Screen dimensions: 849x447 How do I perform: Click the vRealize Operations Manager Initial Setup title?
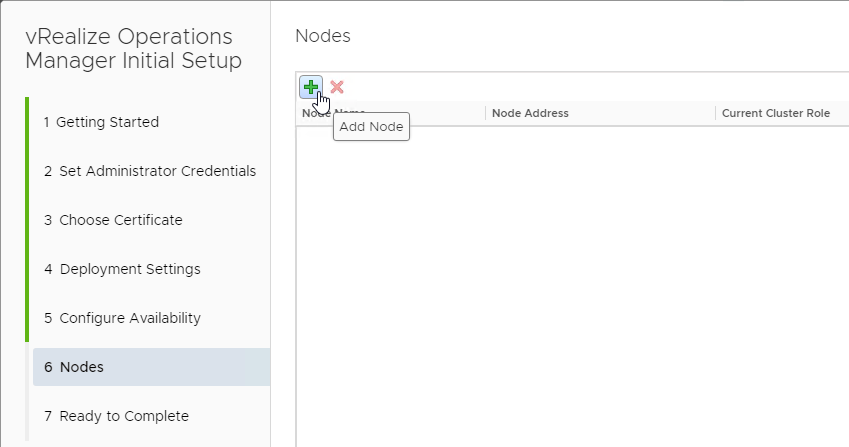(x=134, y=48)
